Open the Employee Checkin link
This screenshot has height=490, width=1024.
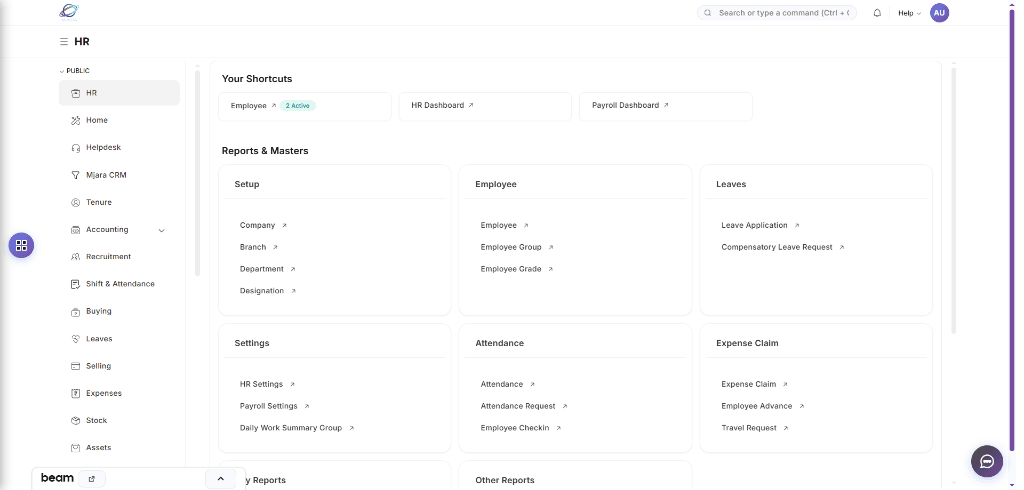515,429
